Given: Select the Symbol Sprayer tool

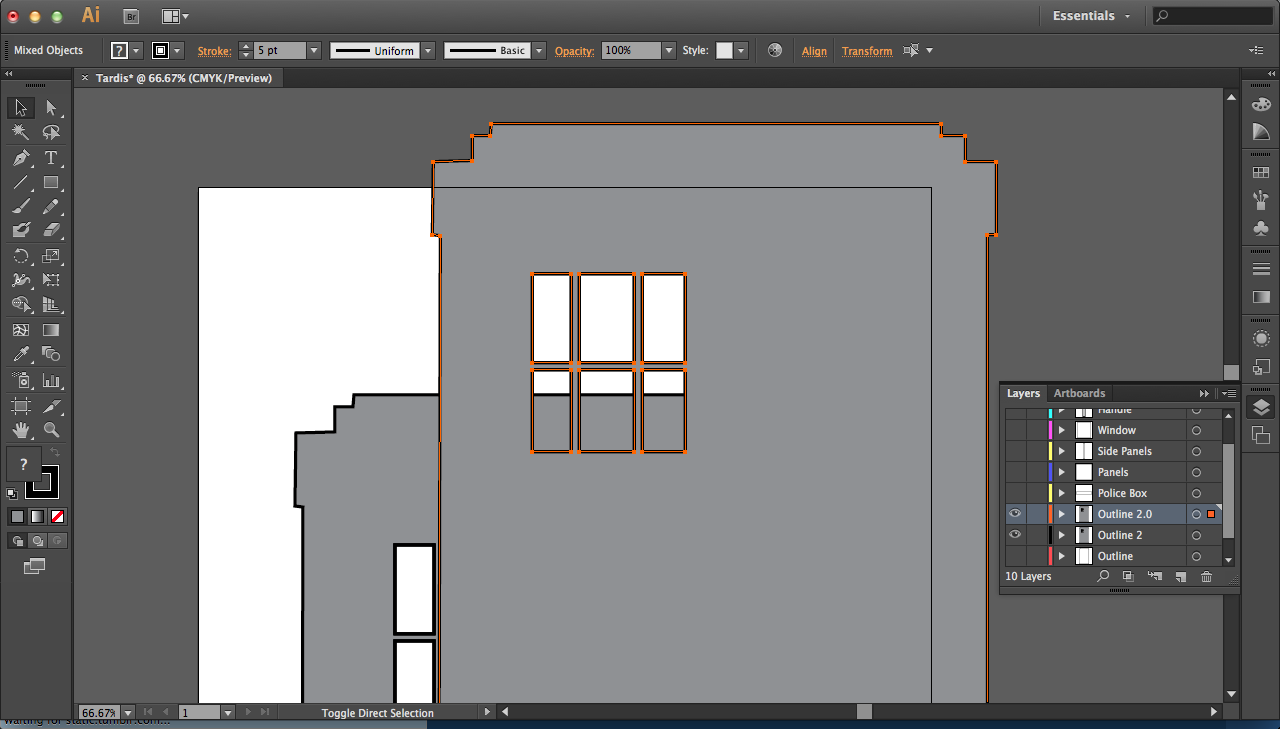Looking at the screenshot, I should (20, 380).
